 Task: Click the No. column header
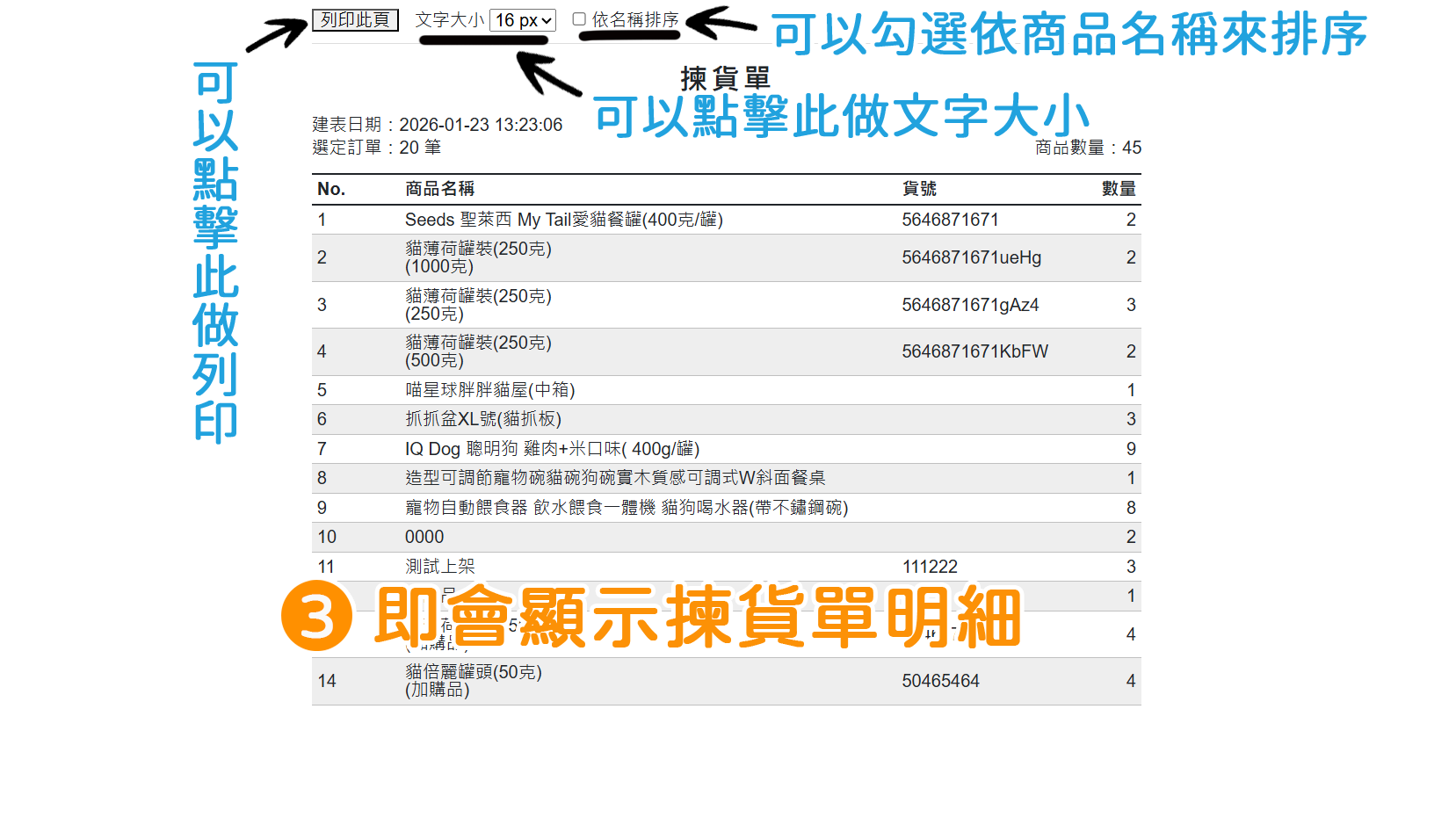click(334, 189)
